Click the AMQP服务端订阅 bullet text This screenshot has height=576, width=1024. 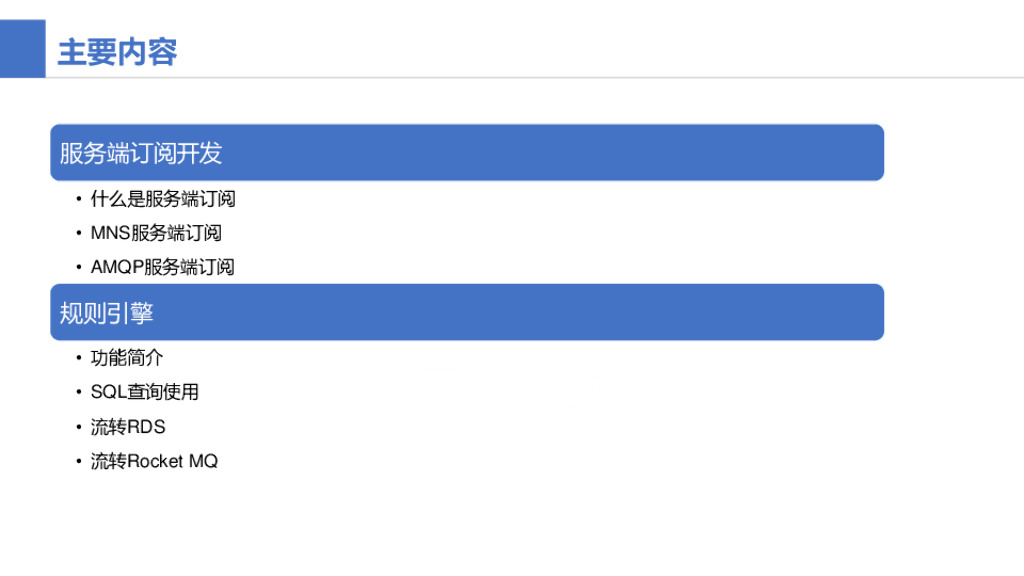click(162, 267)
